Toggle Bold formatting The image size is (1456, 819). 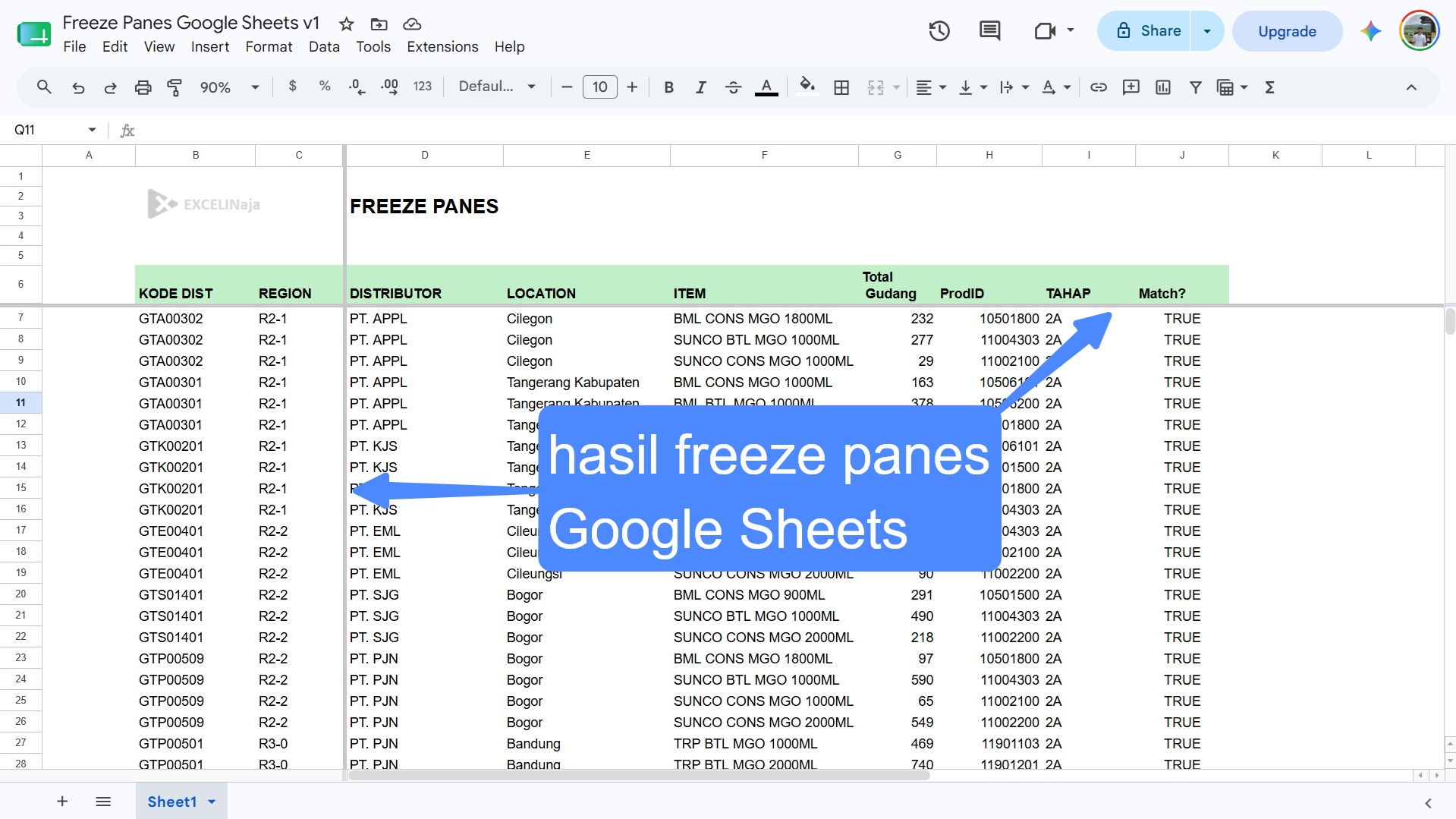pyautogui.click(x=668, y=87)
